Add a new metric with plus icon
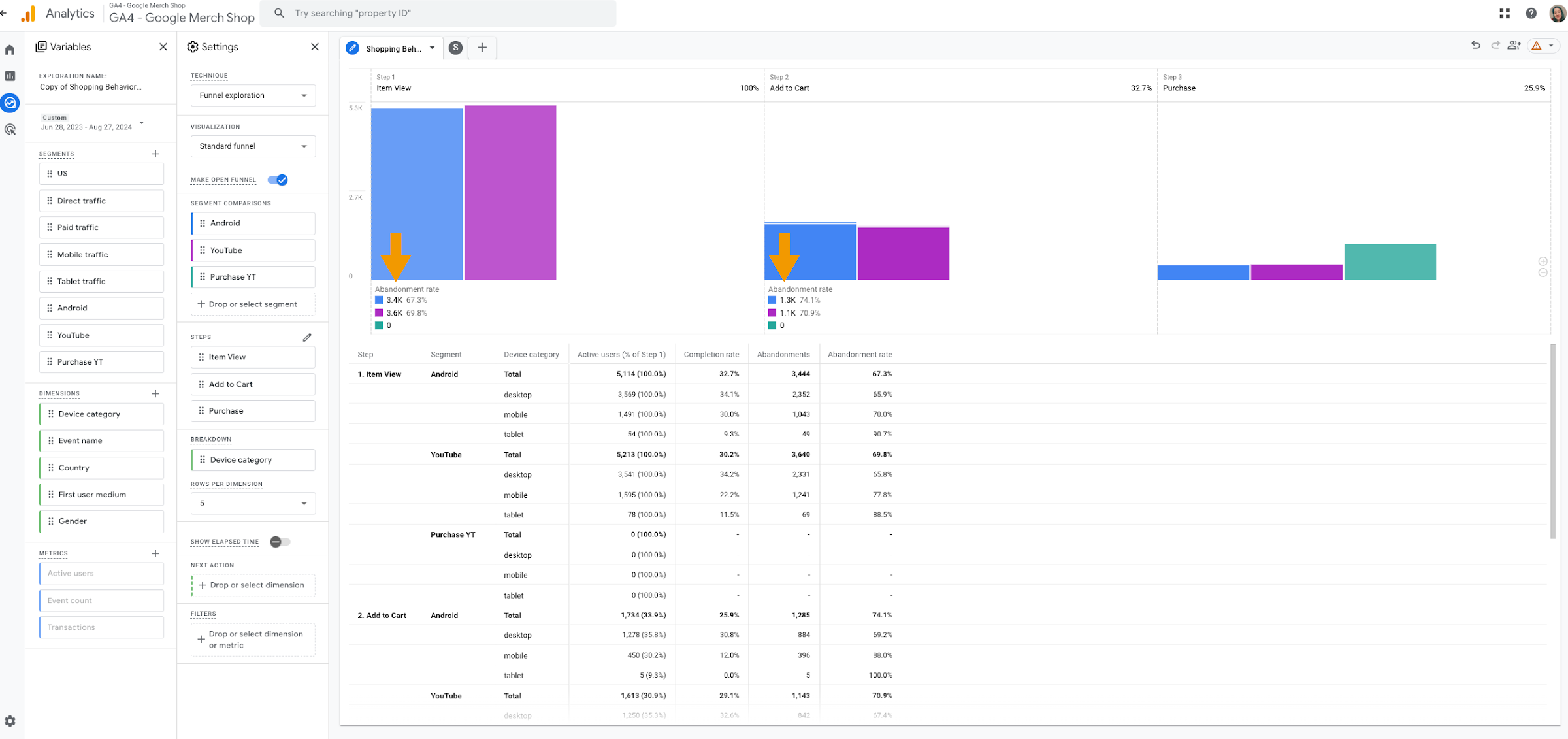The image size is (1568, 739). [155, 553]
